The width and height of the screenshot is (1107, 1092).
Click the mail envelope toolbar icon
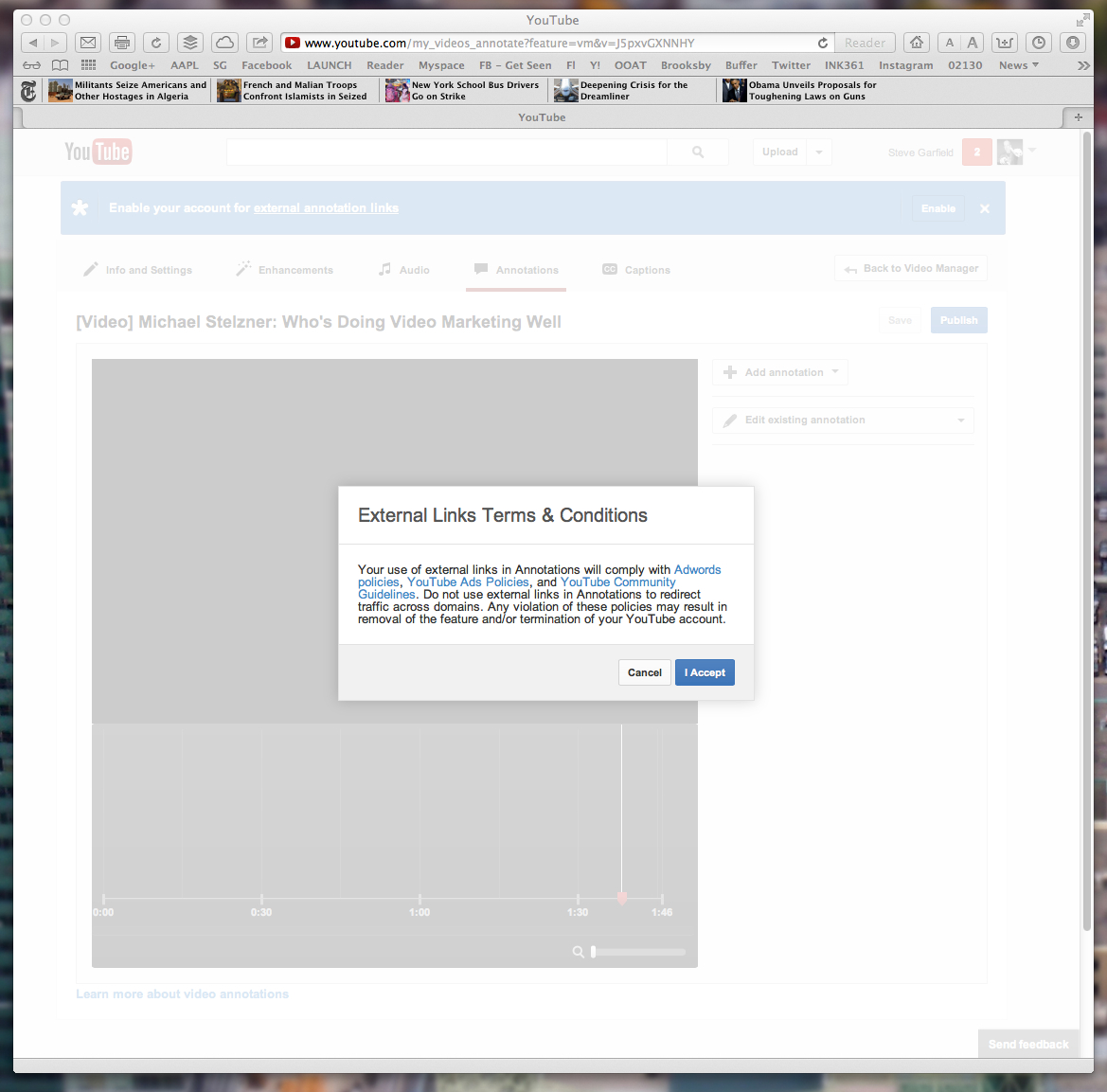click(88, 43)
